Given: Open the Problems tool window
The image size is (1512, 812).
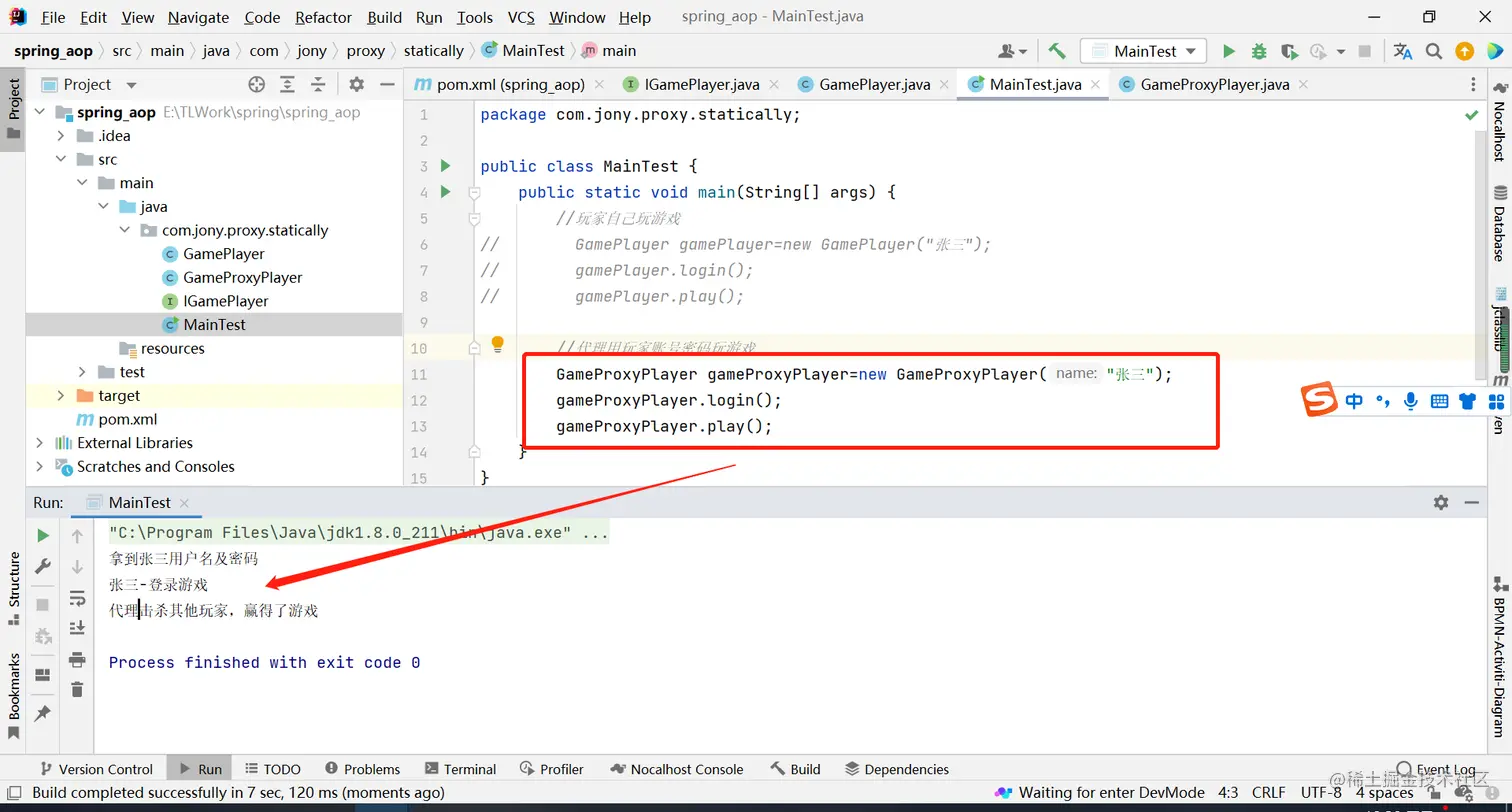Looking at the screenshot, I should coord(361,769).
